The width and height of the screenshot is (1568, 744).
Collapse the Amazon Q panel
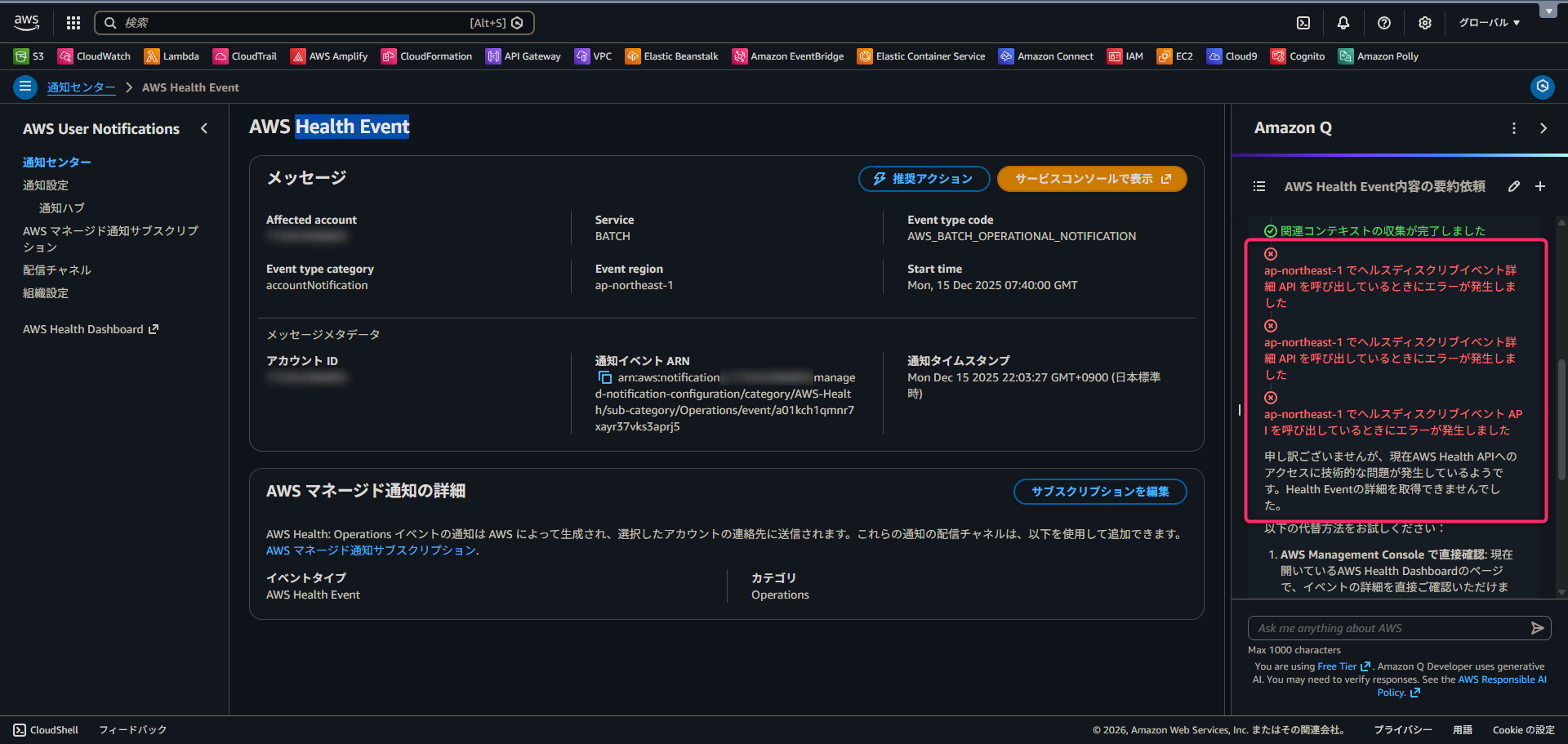[x=1543, y=128]
